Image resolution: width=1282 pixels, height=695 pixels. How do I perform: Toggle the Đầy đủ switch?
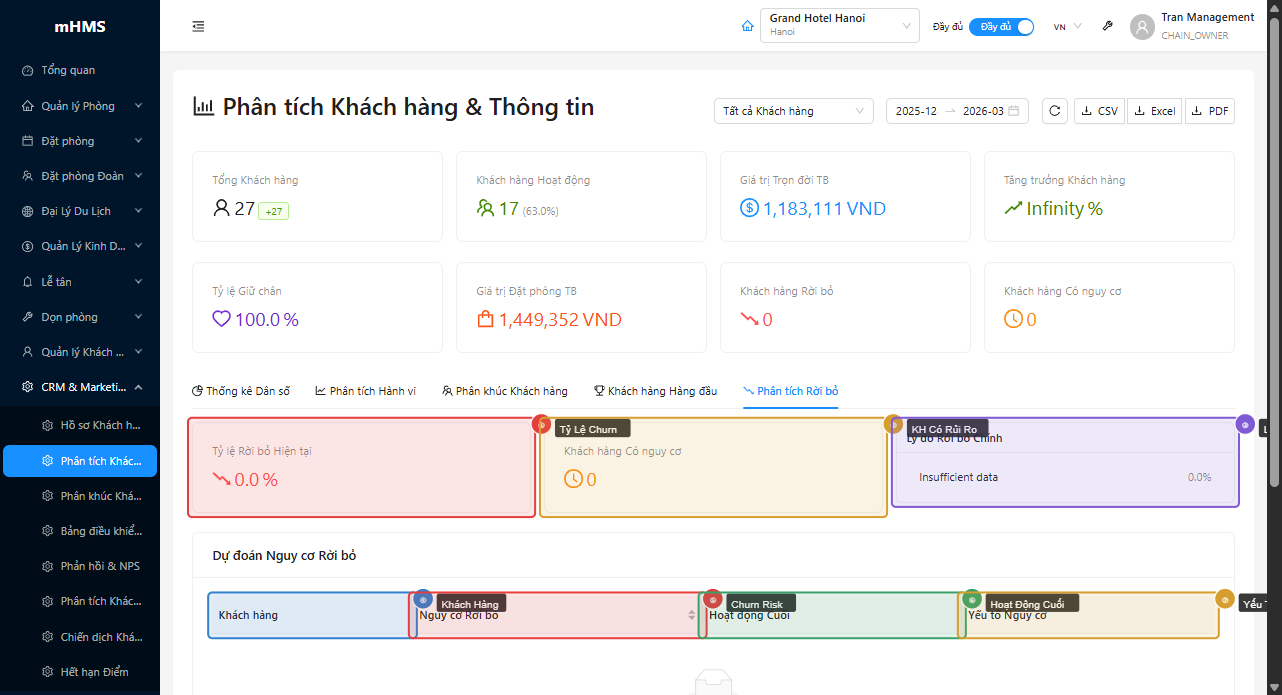1001,27
